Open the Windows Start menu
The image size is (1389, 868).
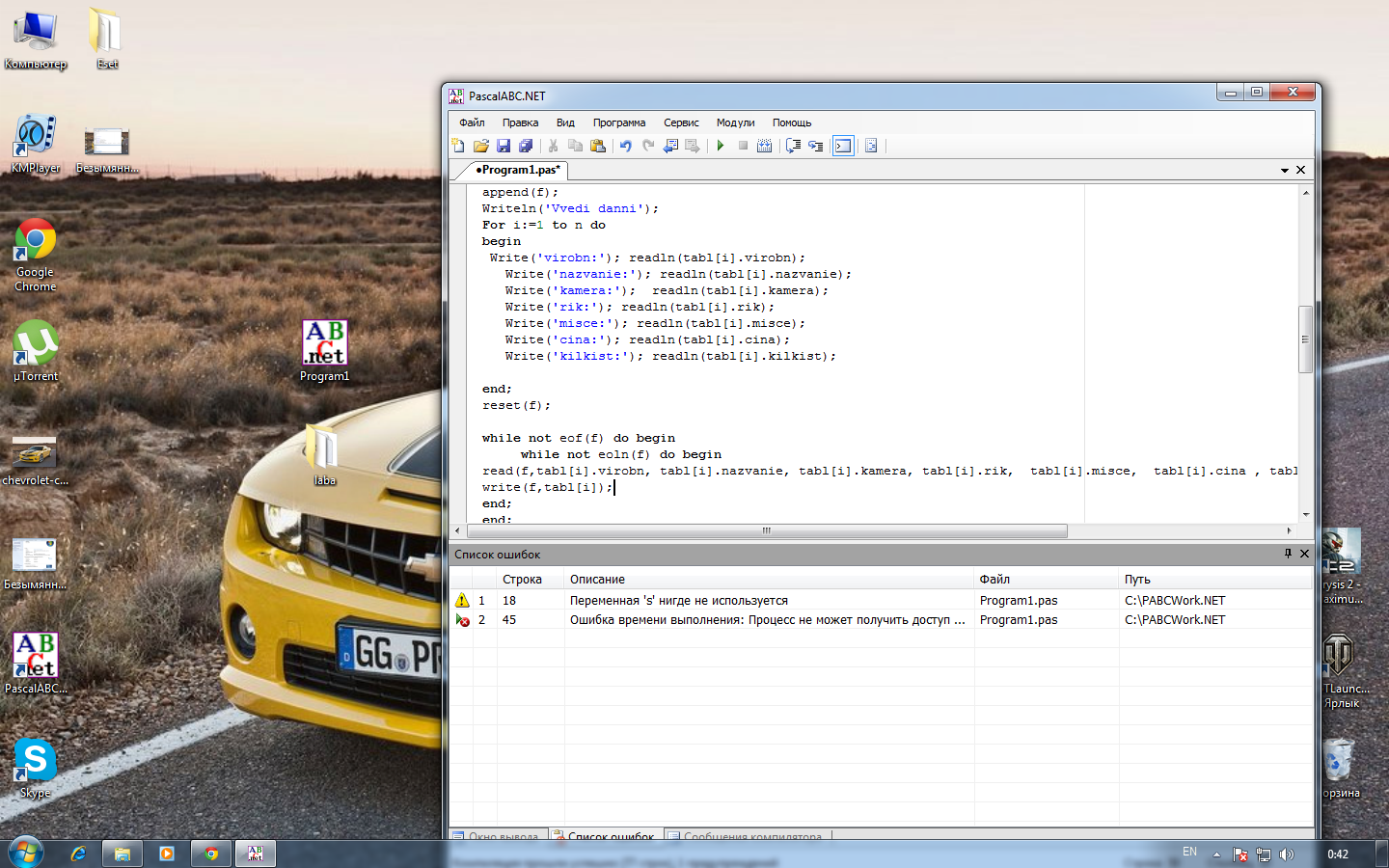point(26,853)
